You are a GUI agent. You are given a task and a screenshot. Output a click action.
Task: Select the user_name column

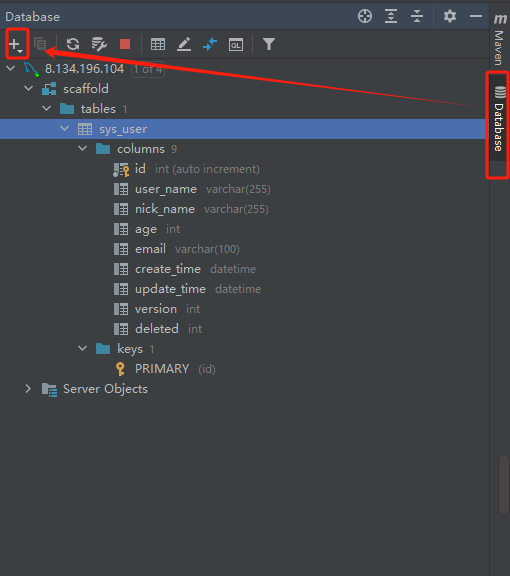tap(166, 189)
